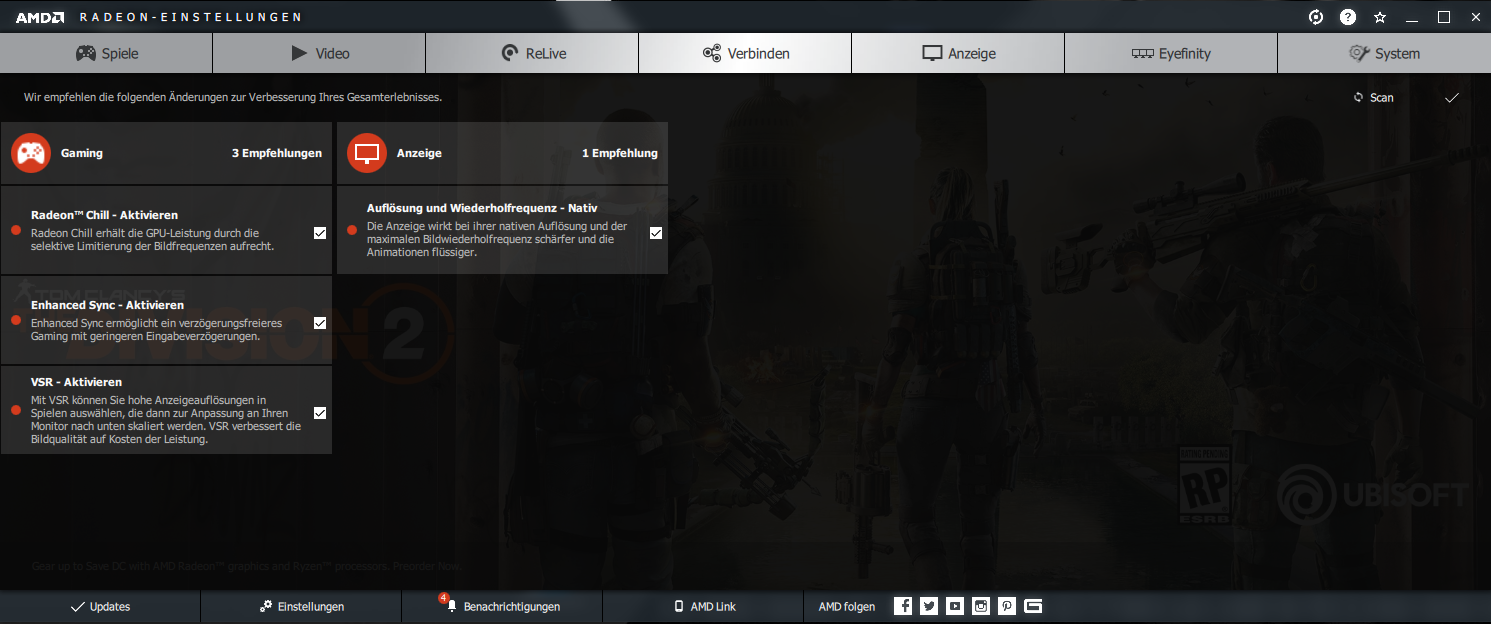Apply recommendations with the checkmark icon
The image size is (1491, 624).
tap(1452, 97)
